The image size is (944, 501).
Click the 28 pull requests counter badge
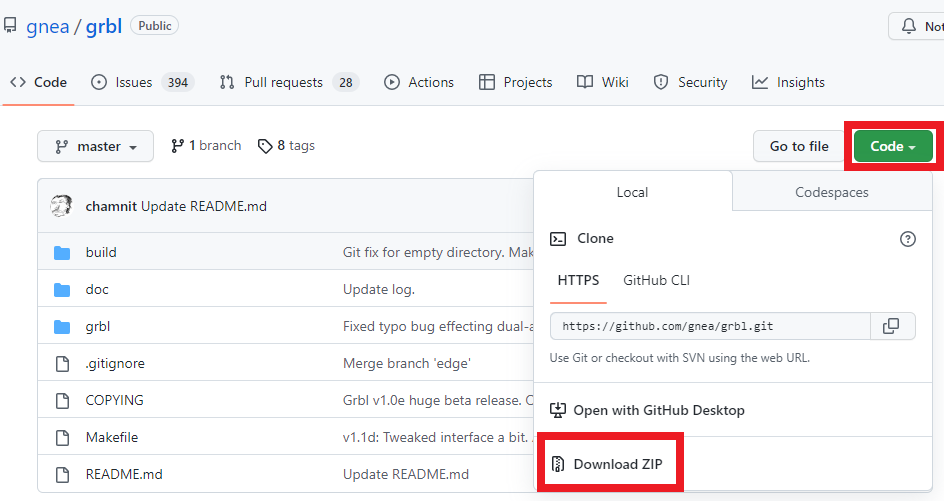pyautogui.click(x=346, y=82)
